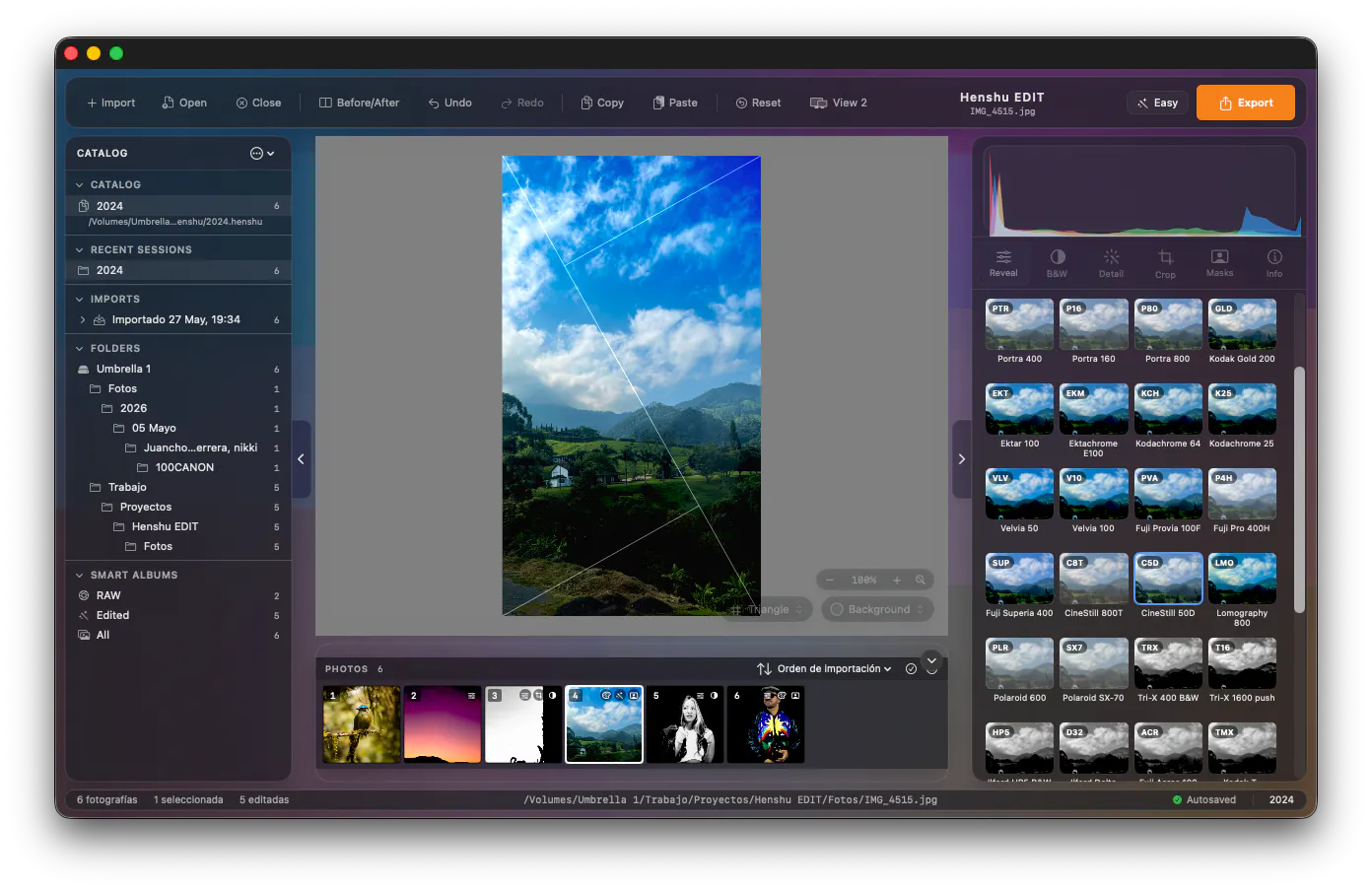Image resolution: width=1372 pixels, height=891 pixels.
Task: Click the select-all checkmark circle in Photos
Action: pos(911,669)
